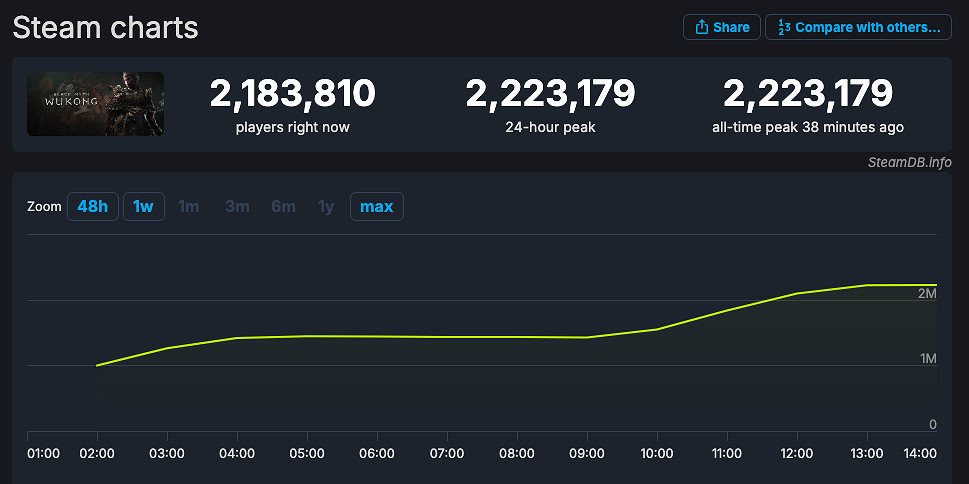Select the max zoom range
Screen dimensions: 969x484
tap(376, 207)
